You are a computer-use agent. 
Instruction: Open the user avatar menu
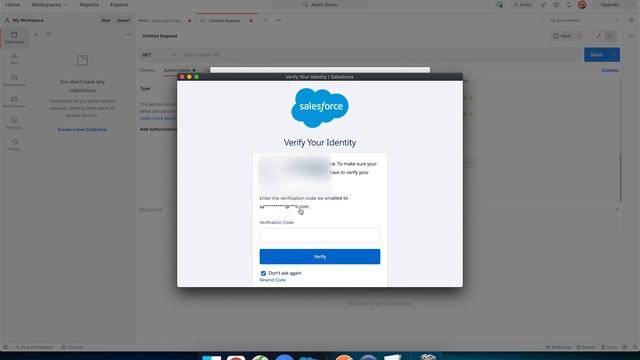(582, 5)
